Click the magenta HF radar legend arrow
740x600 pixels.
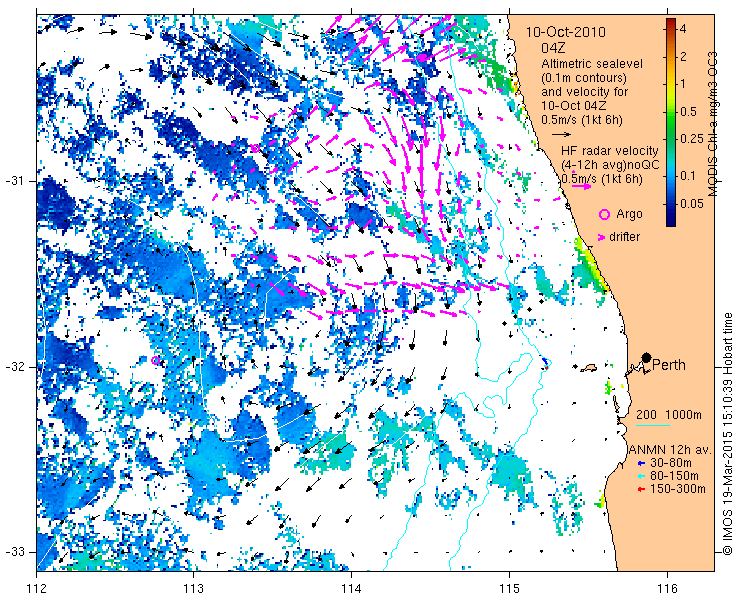[x=581, y=186]
